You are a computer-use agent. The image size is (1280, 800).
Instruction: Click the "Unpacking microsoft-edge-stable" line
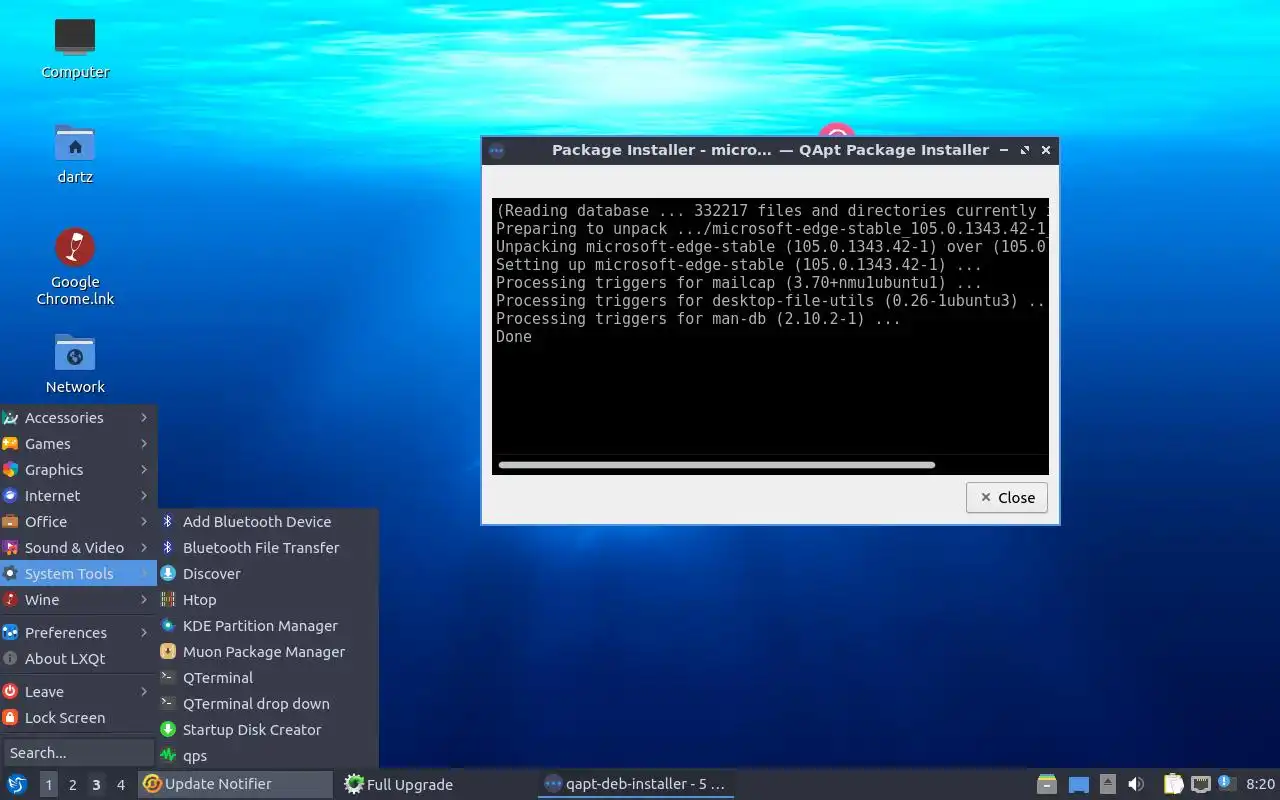771,247
